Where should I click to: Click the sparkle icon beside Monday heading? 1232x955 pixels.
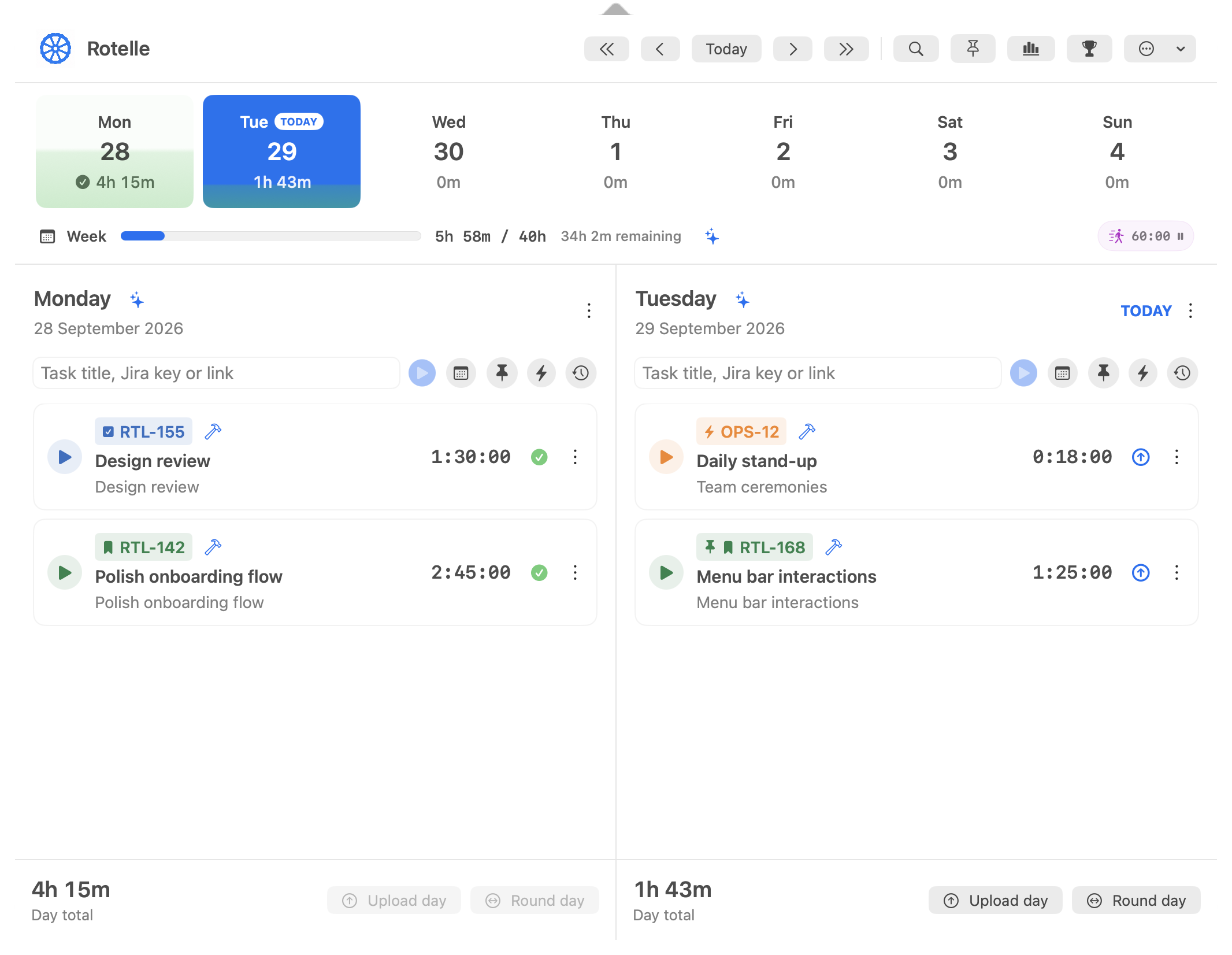tap(137, 299)
